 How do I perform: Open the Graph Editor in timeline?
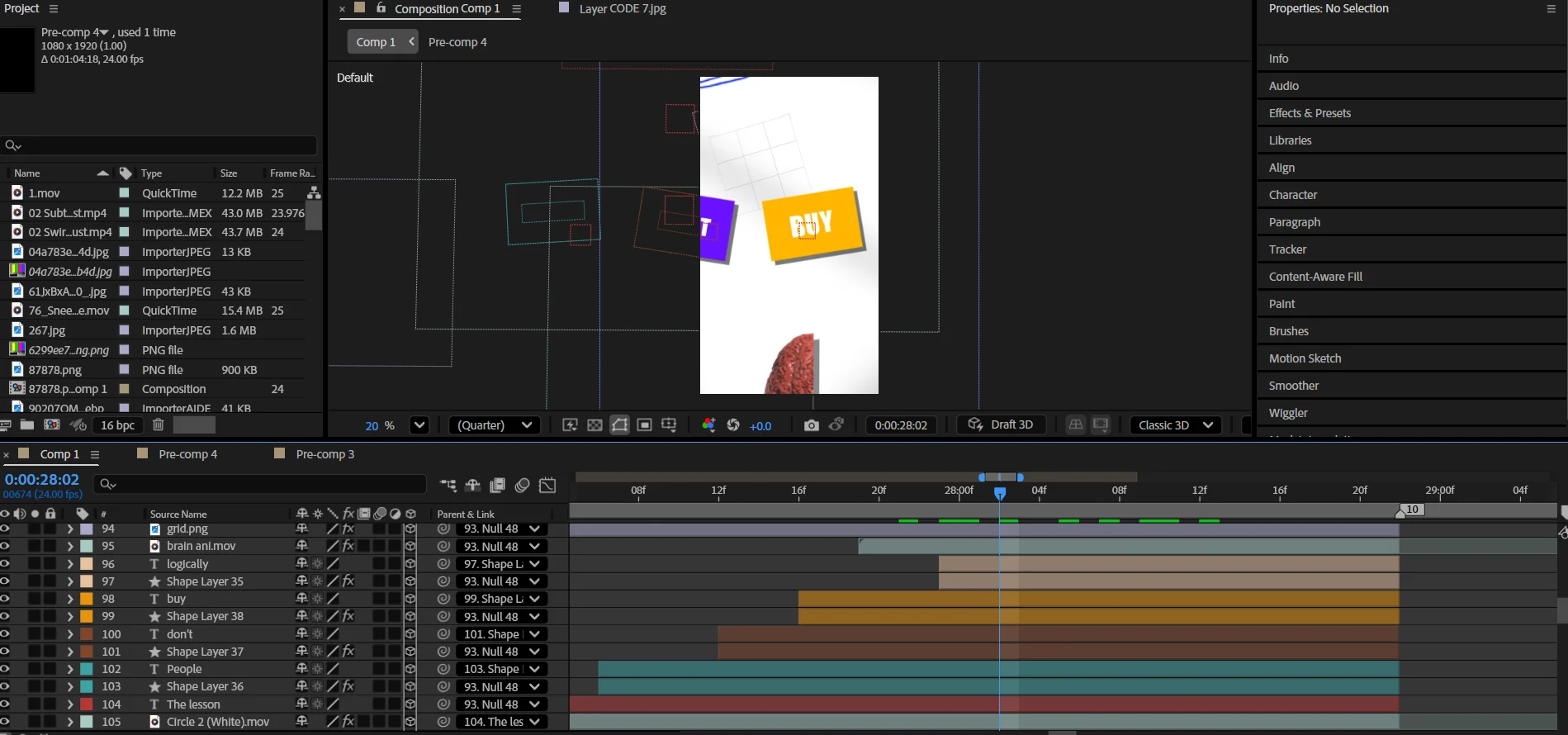pyautogui.click(x=547, y=486)
